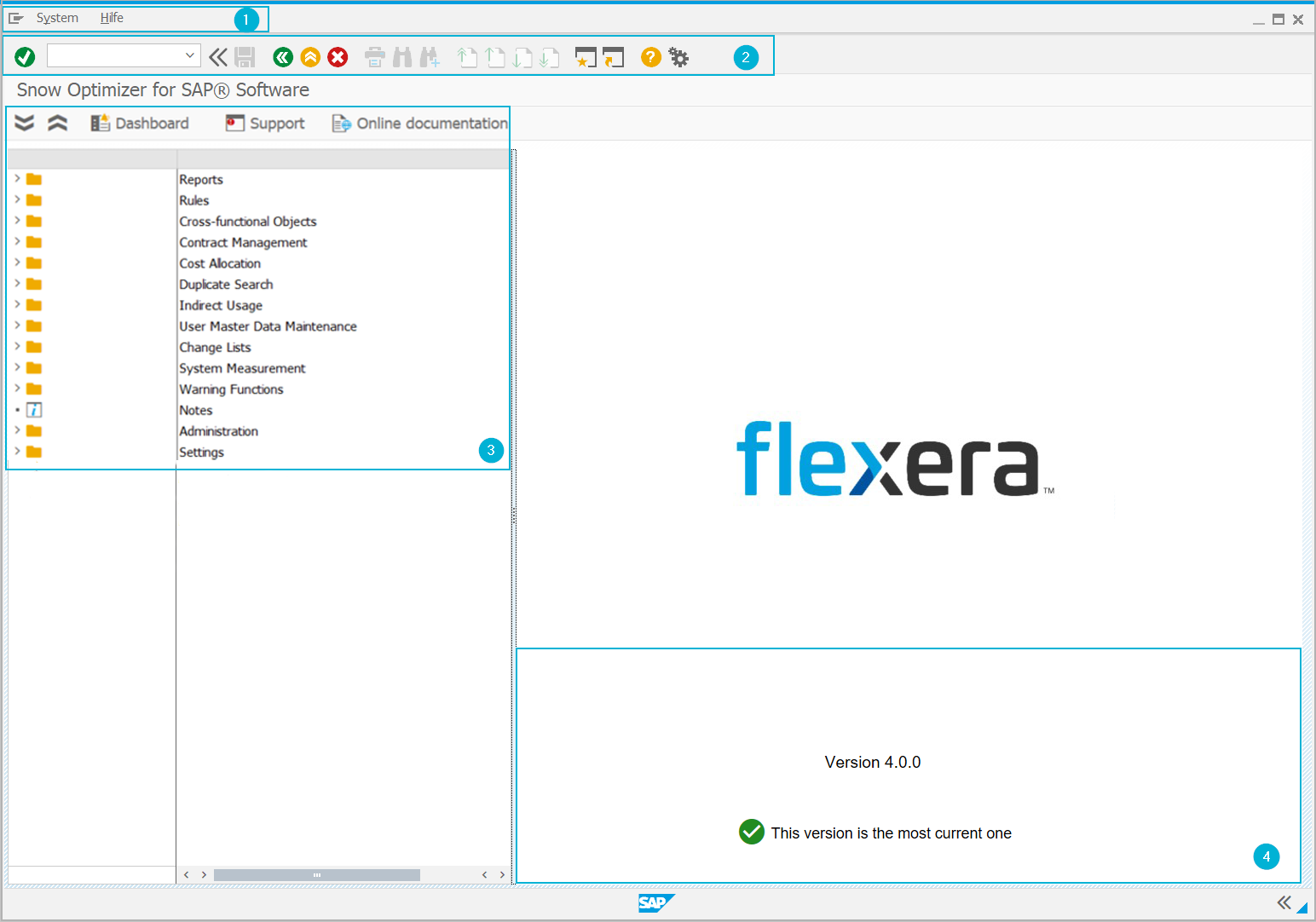The width and height of the screenshot is (1316, 922).
Task: Expand all tree nodes with the down-chevrons icon
Action: 25,124
